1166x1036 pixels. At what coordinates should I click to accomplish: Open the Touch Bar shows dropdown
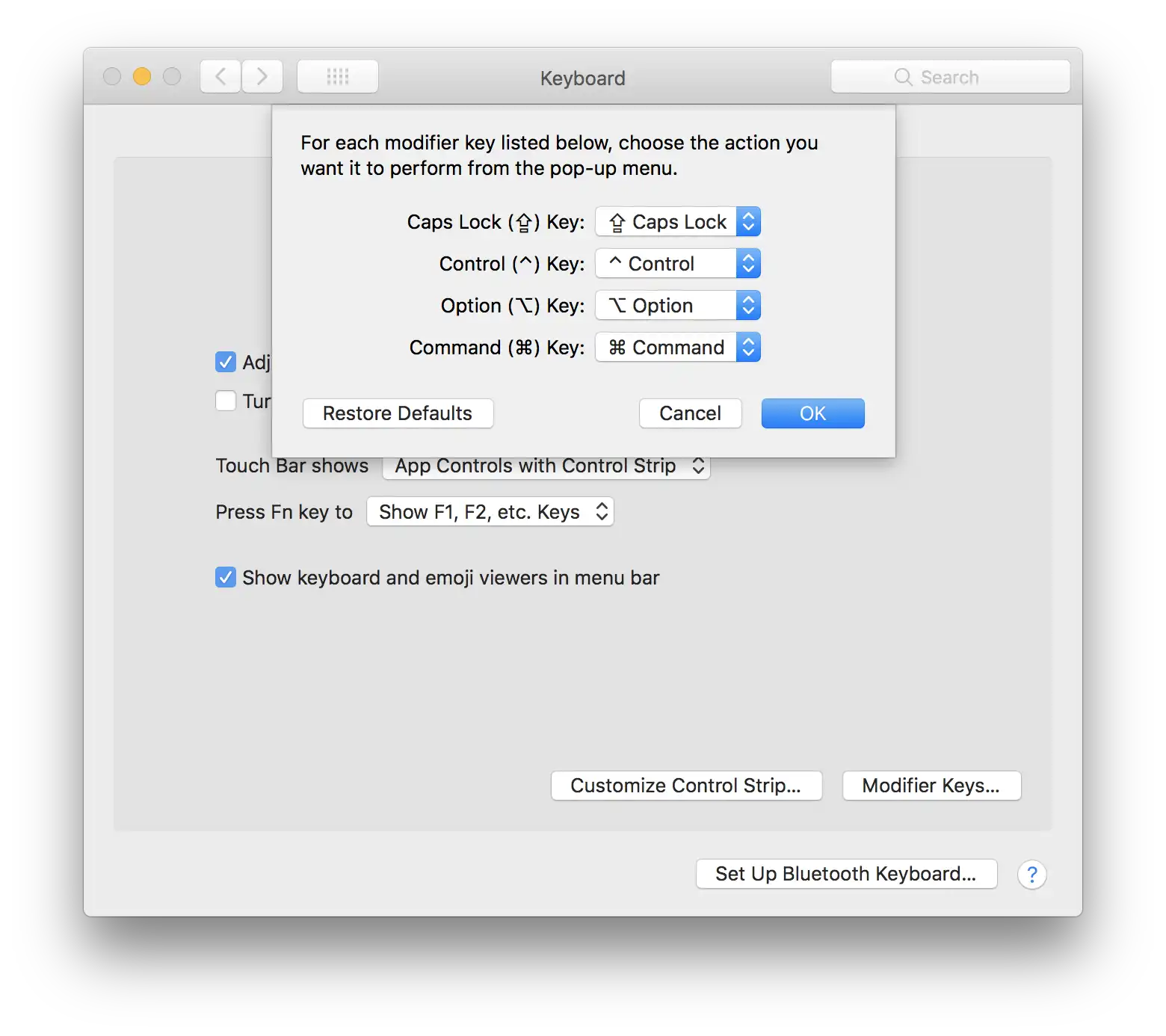point(546,466)
